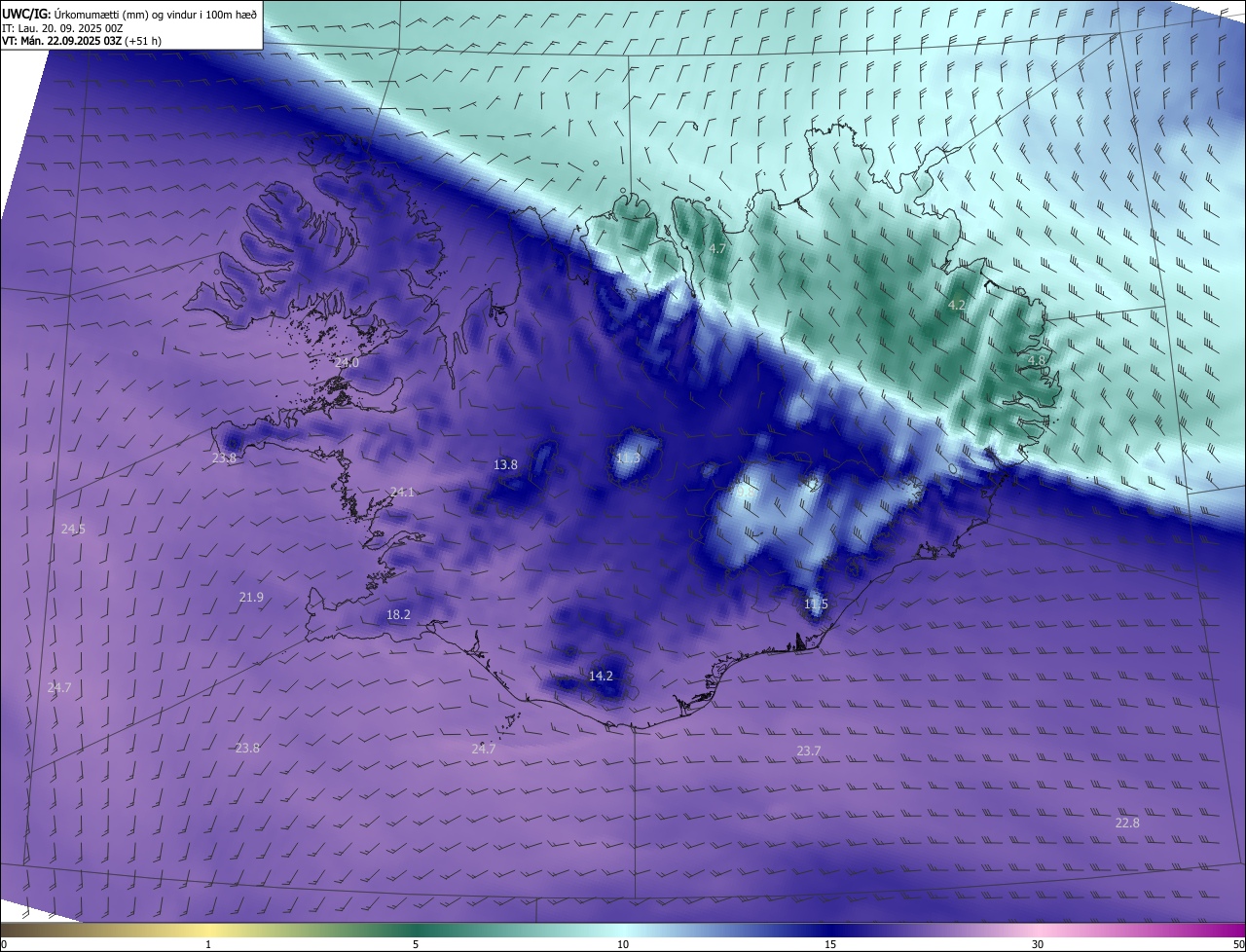The height and width of the screenshot is (952, 1246).
Task: Click the 24.1 value on the map
Action: click(402, 492)
